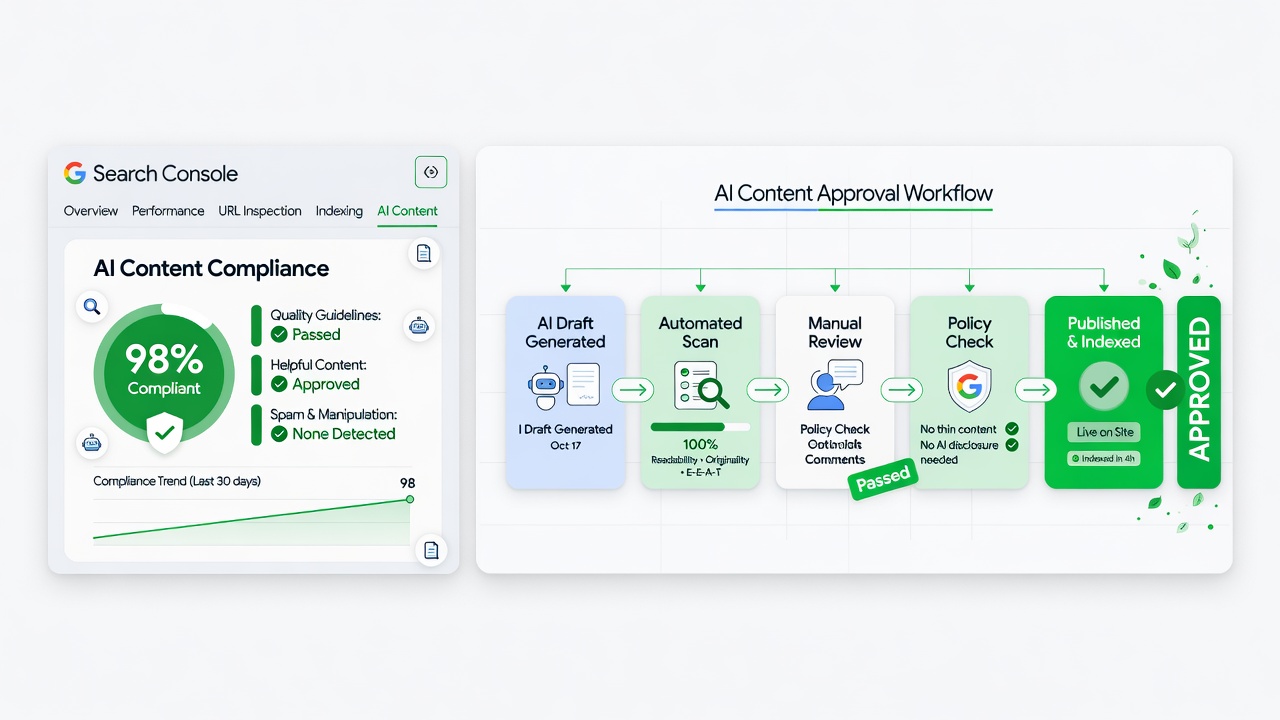
Task: Open the AI Draft Generated step card
Action: (x=566, y=392)
